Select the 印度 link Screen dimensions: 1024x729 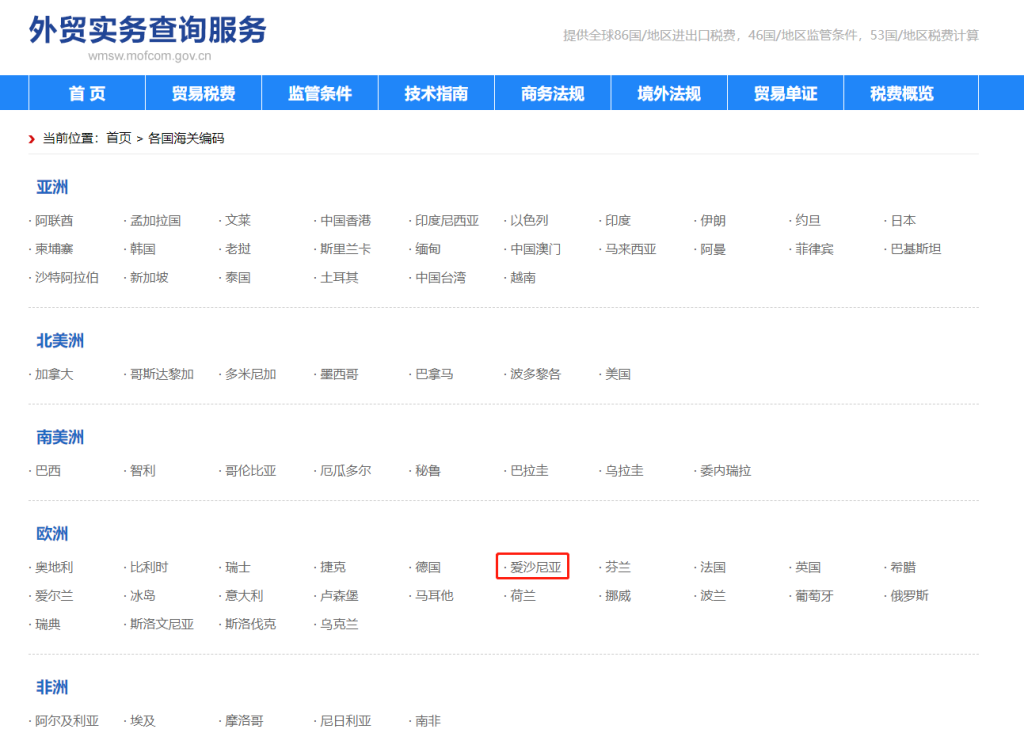pos(618,221)
